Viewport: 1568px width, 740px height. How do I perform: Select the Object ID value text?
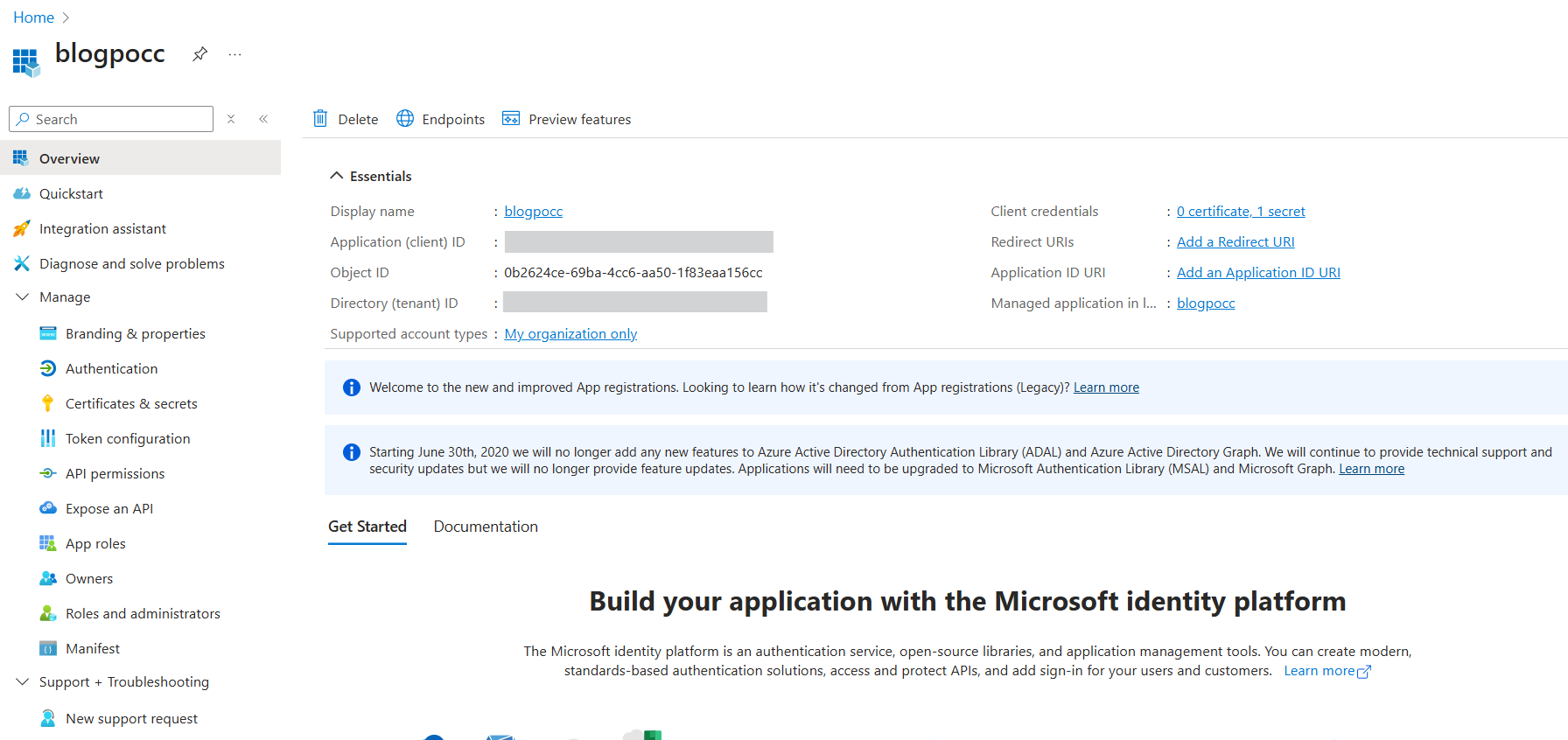tap(633, 273)
